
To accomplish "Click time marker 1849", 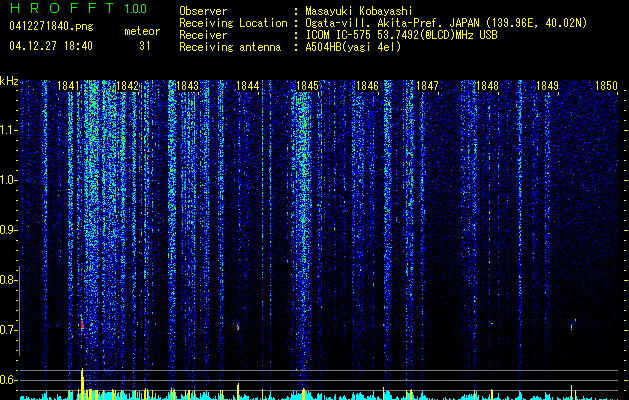I will (547, 86).
